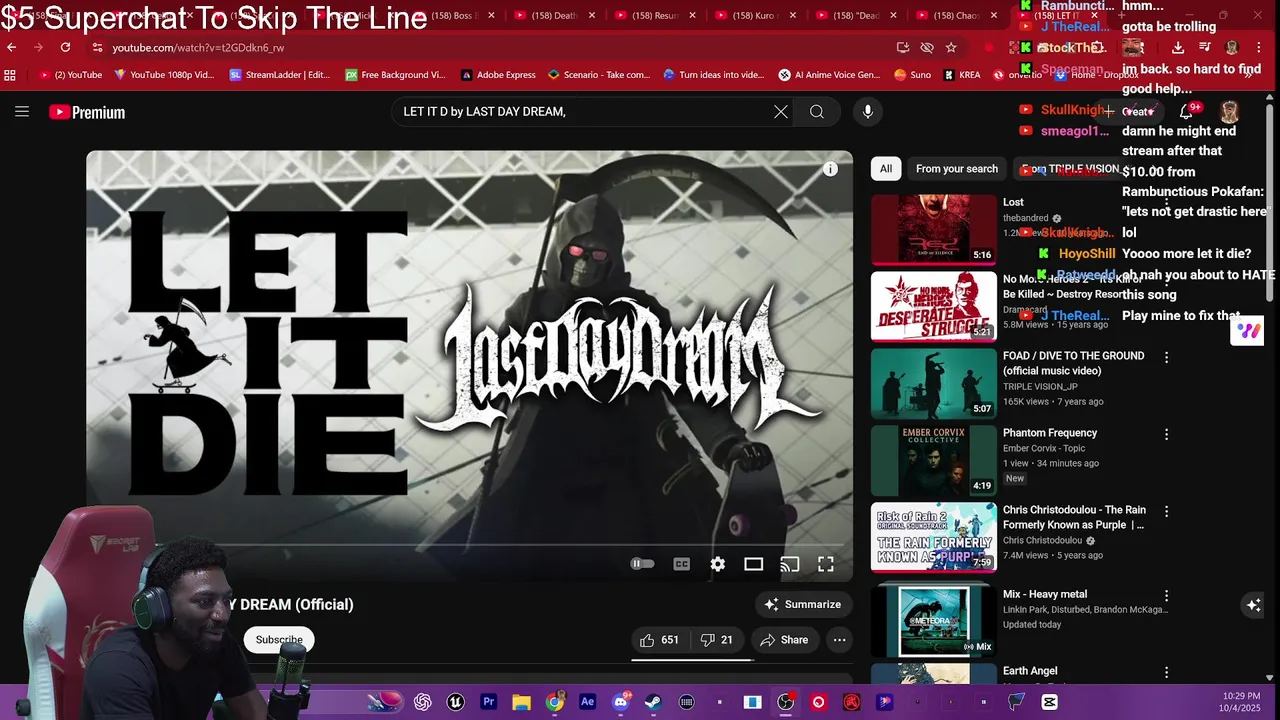This screenshot has height=720, width=1280.
Task: Open the KREA bookmark
Action: click(x=960, y=75)
